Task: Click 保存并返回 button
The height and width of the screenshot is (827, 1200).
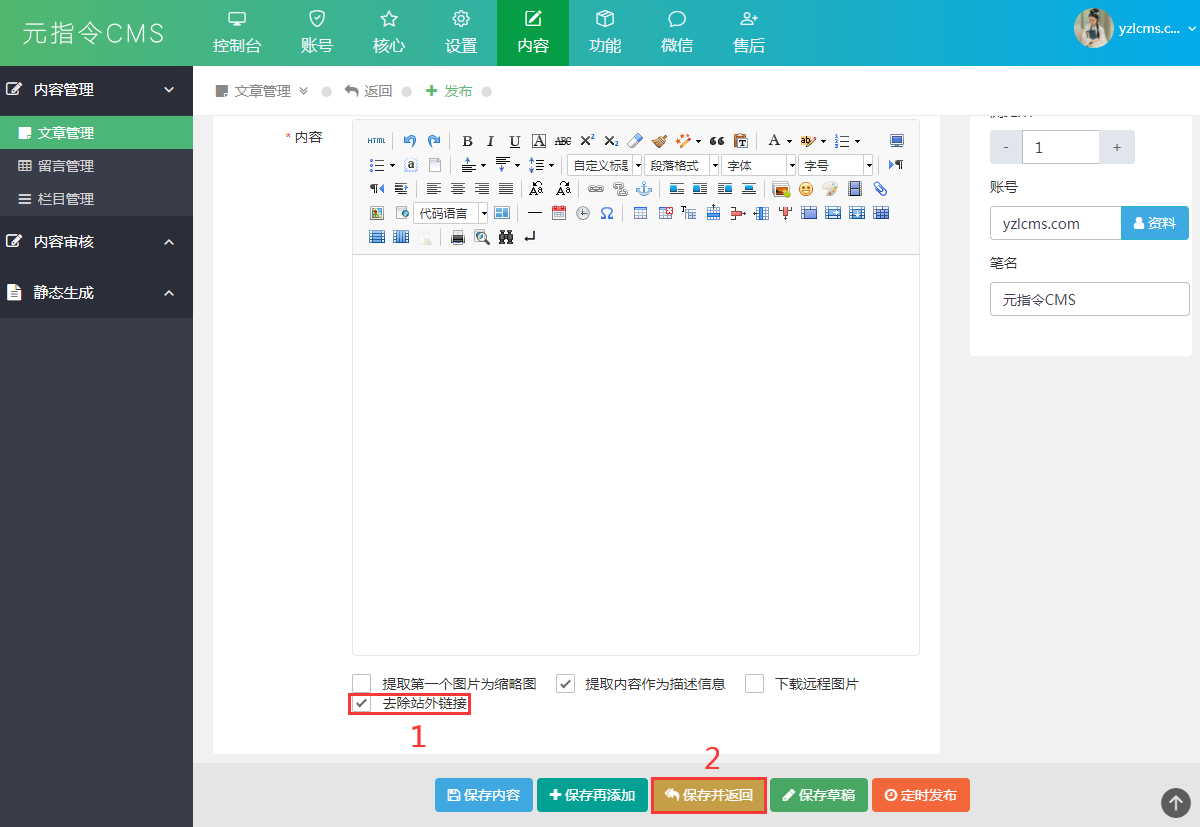Action: pyautogui.click(x=709, y=795)
